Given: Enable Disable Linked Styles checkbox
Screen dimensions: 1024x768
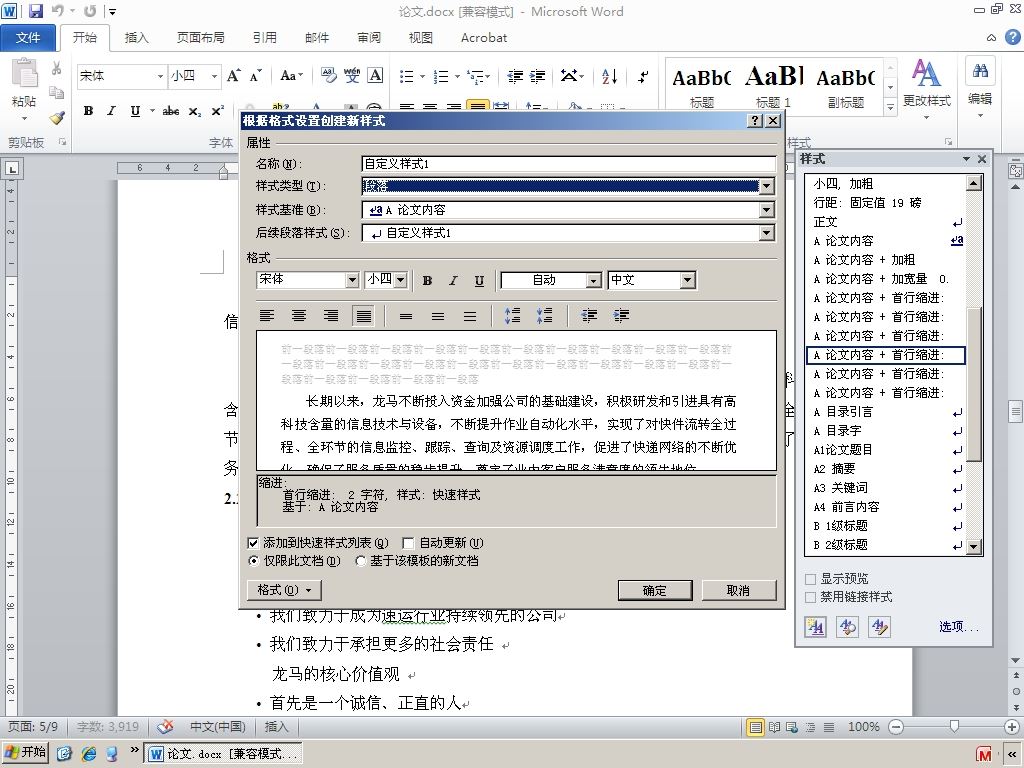Looking at the screenshot, I should tap(811, 597).
